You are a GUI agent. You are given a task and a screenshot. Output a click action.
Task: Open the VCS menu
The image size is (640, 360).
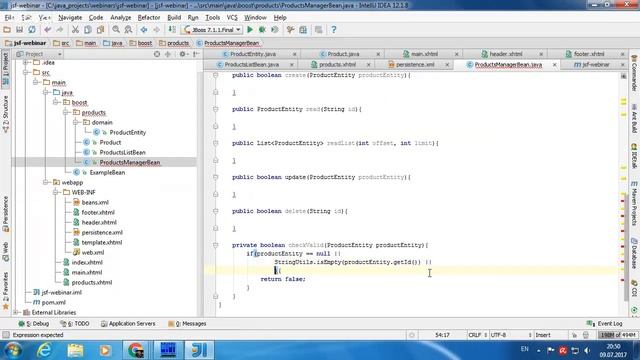(x=232, y=18)
